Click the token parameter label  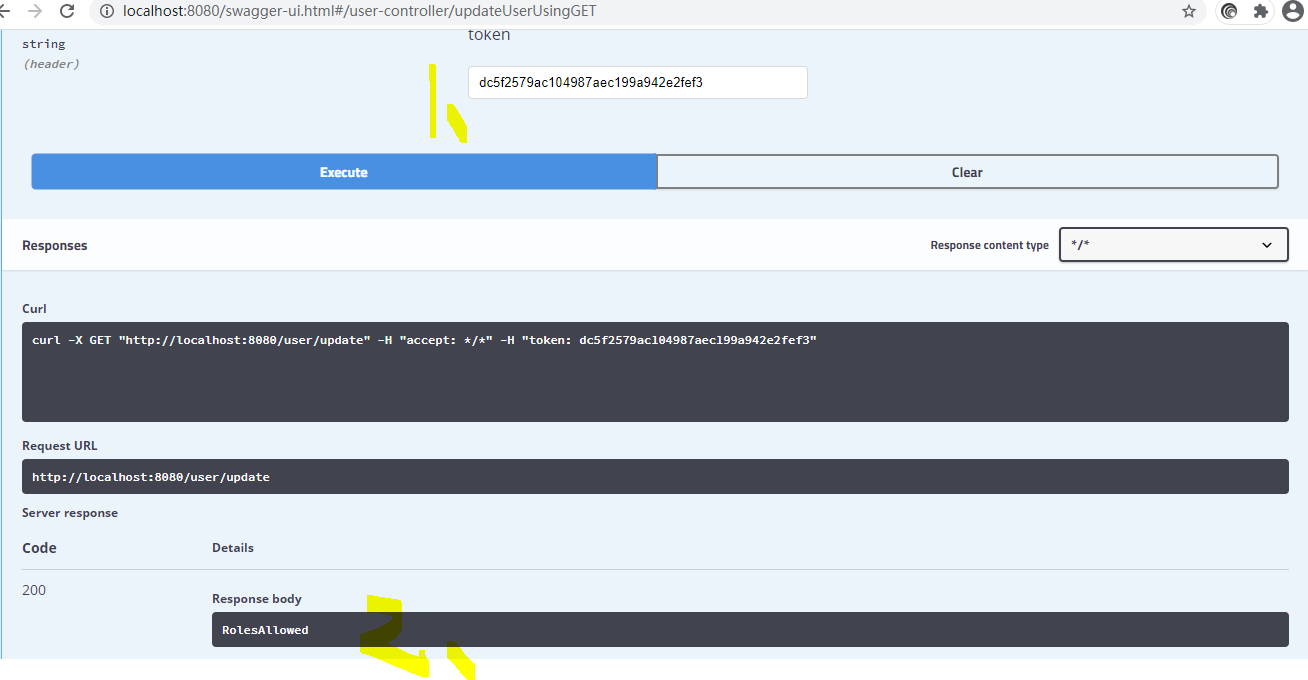(489, 35)
